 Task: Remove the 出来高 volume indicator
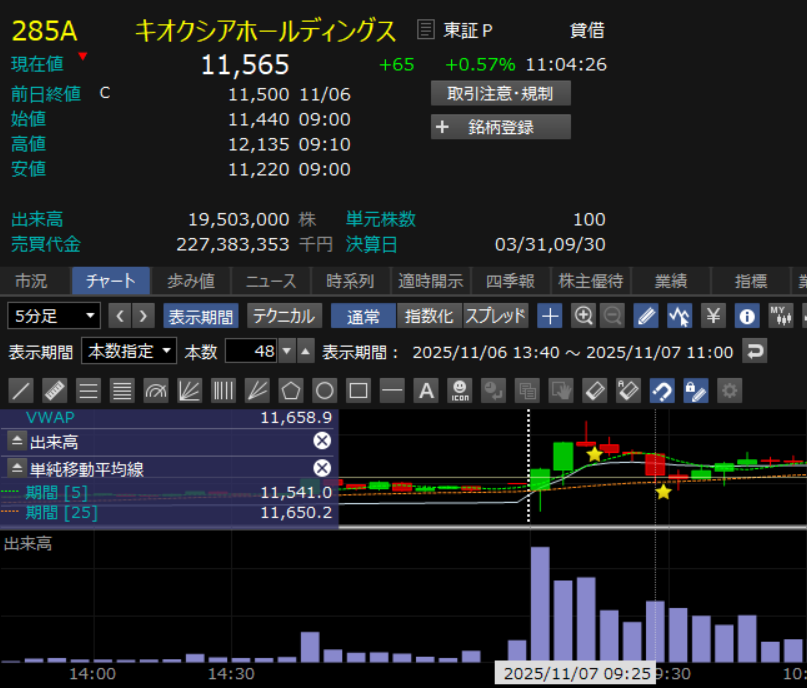click(322, 441)
